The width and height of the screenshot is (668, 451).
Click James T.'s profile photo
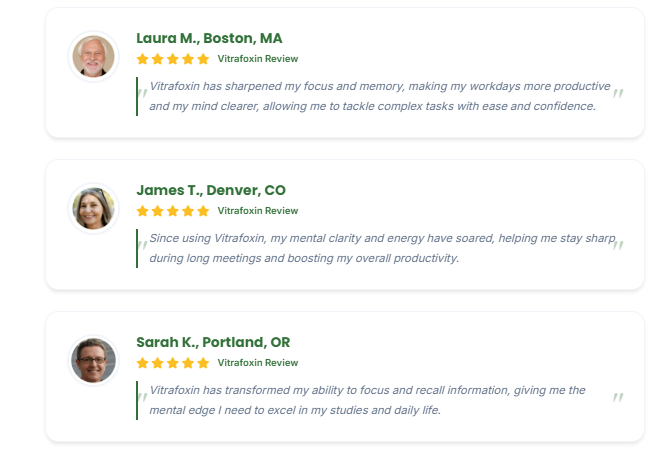click(93, 208)
